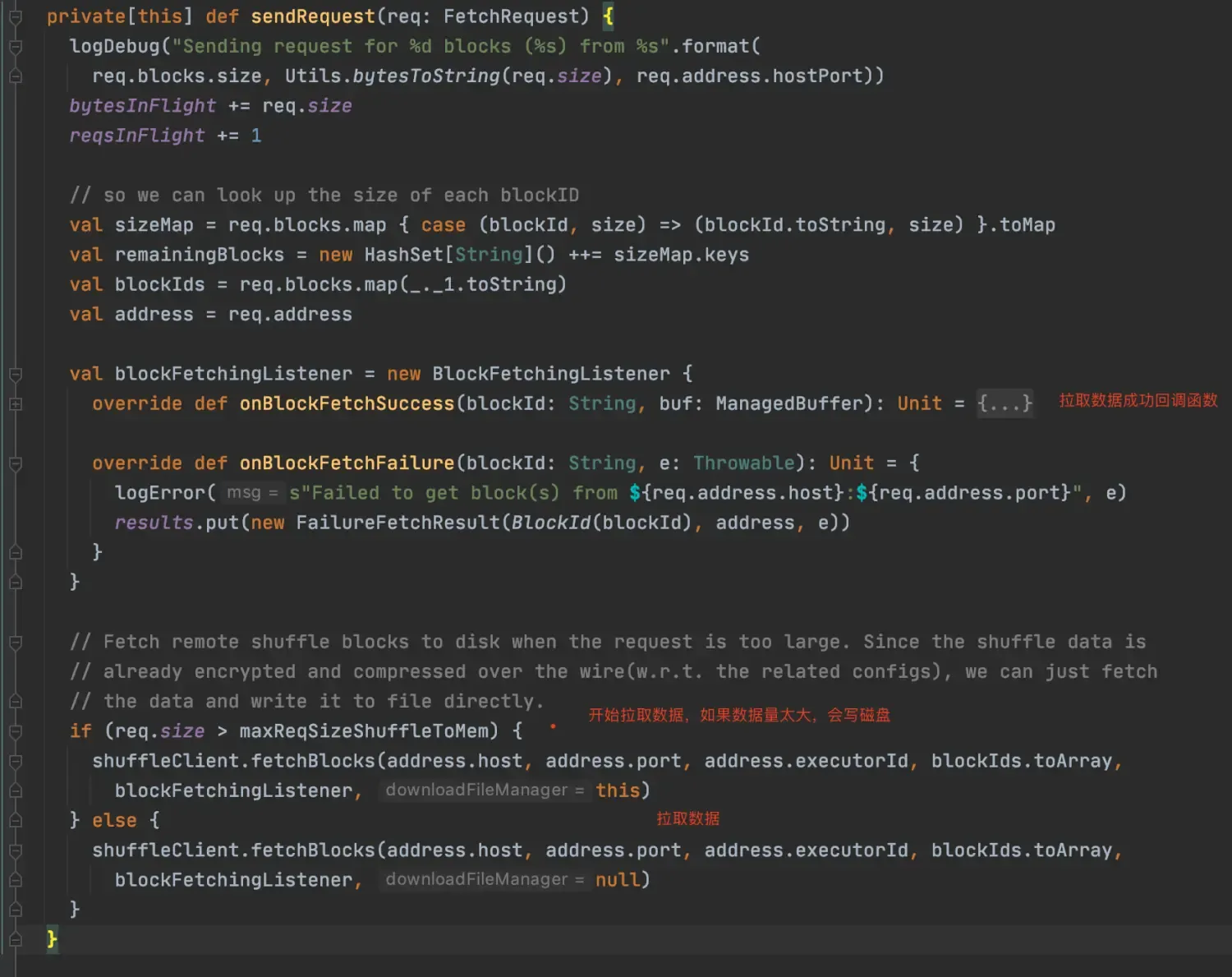Click the BlockFetchingListener class name after new

point(550,375)
